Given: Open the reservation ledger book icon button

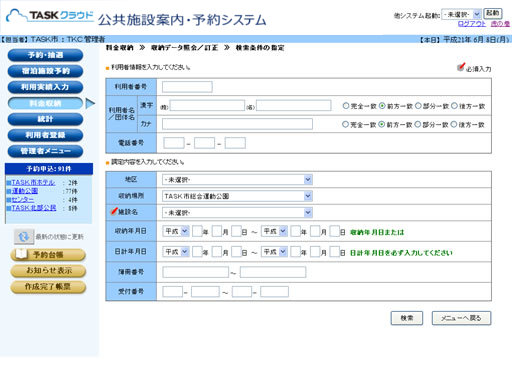Looking at the screenshot, I should pyautogui.click(x=48, y=255).
